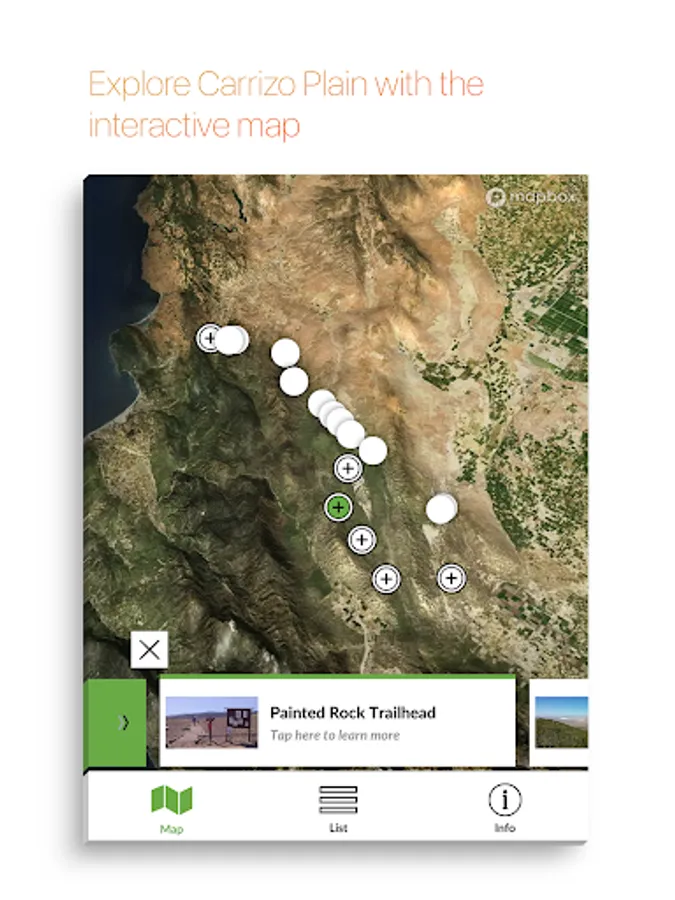Screen dimensions: 675x900
Task: Tap the Painted Rock Trailhead card
Action: tap(338, 721)
